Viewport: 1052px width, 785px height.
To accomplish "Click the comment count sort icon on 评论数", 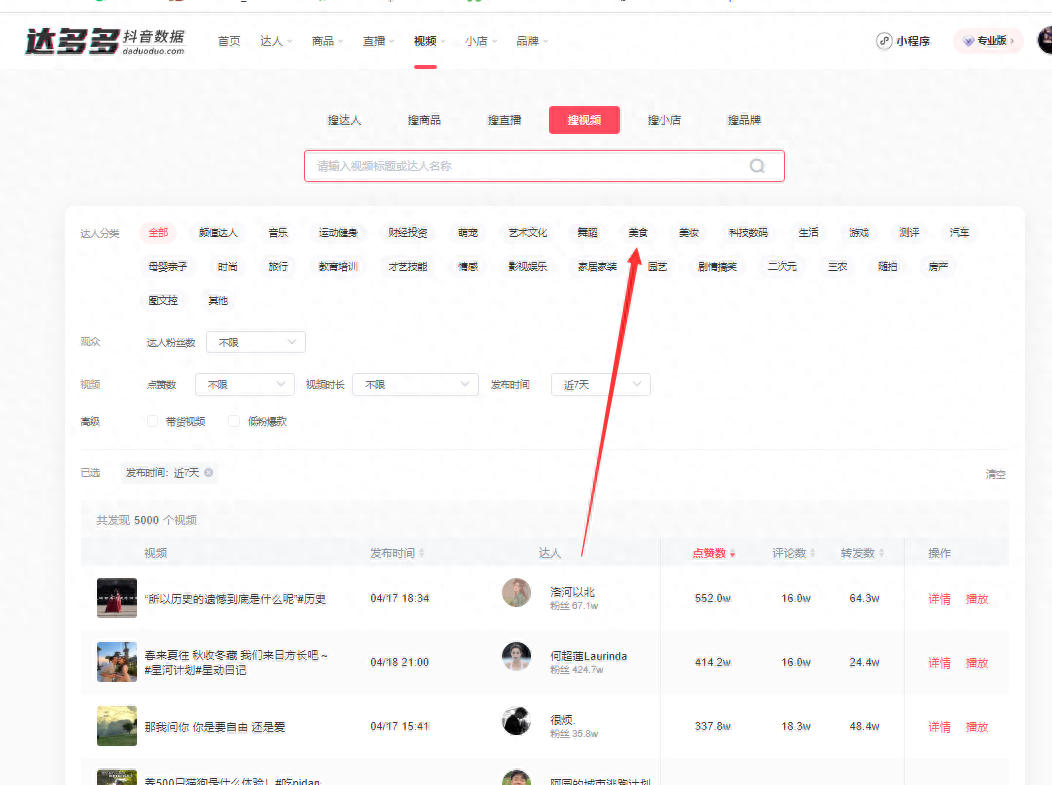I will 812,552.
